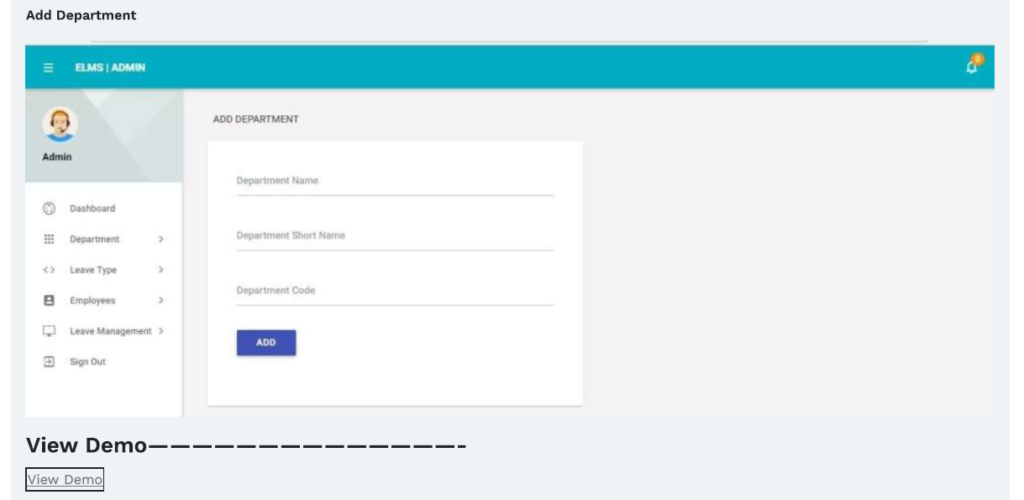Choose Sign Out in the sidebar

88,362
